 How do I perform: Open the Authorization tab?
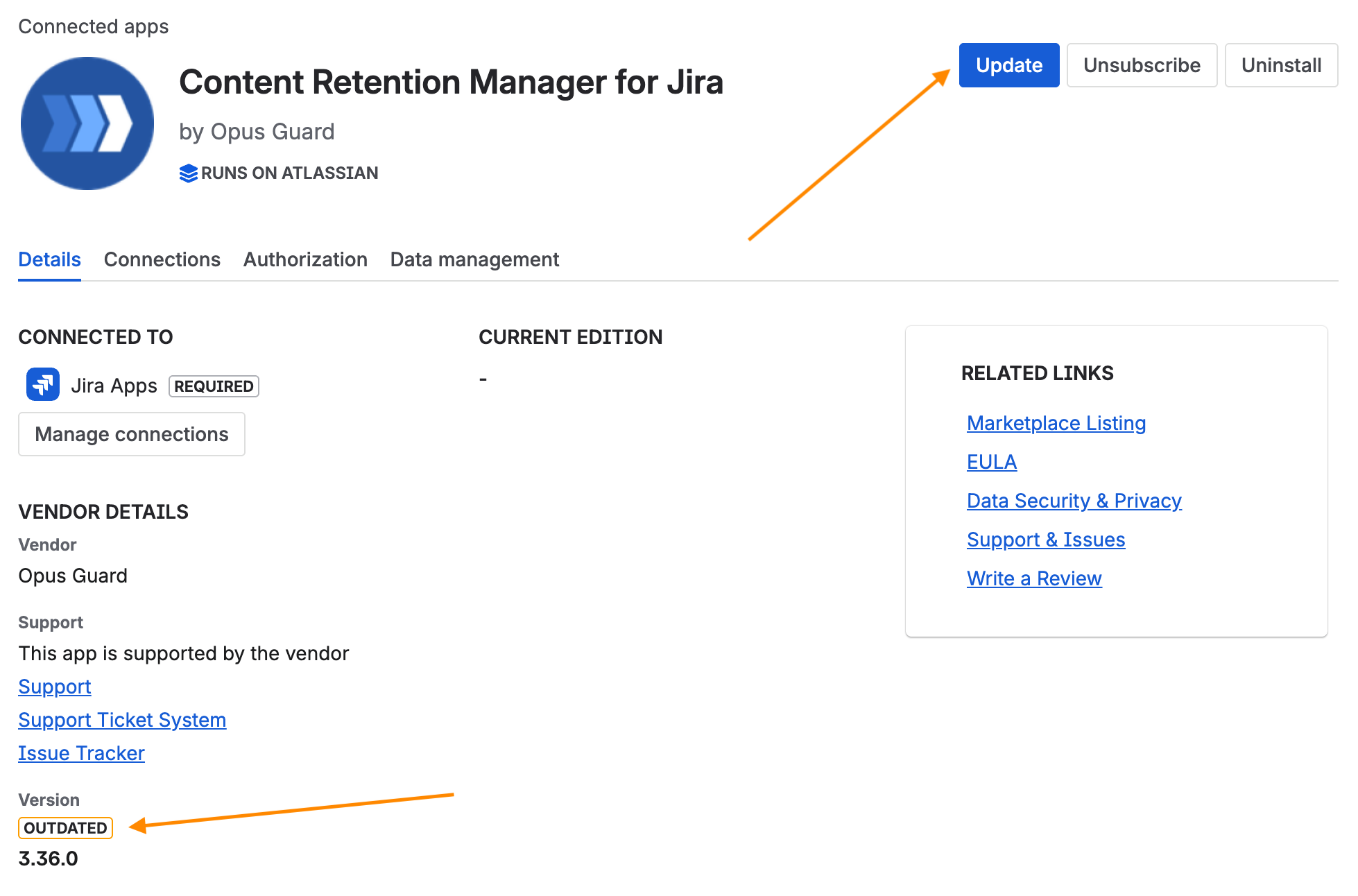pyautogui.click(x=305, y=259)
